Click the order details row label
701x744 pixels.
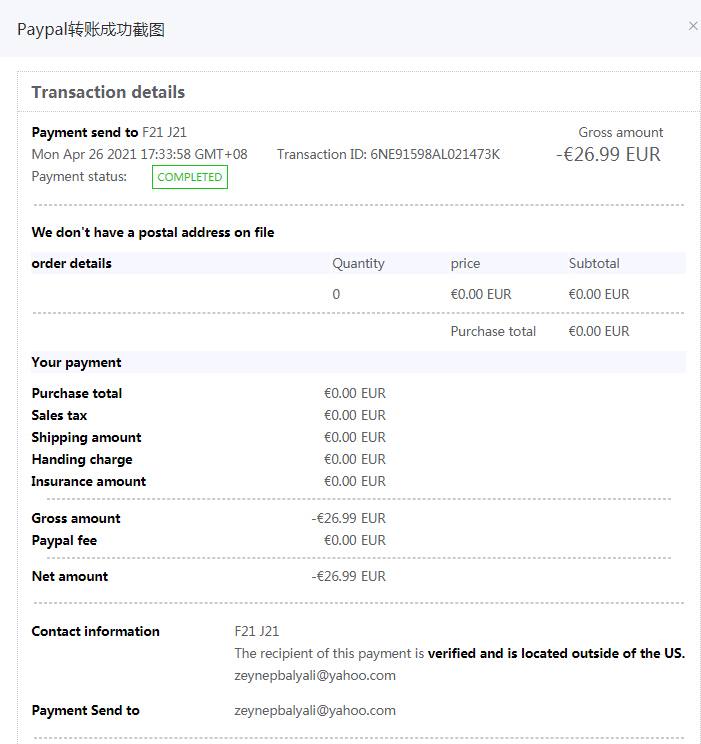(72, 263)
